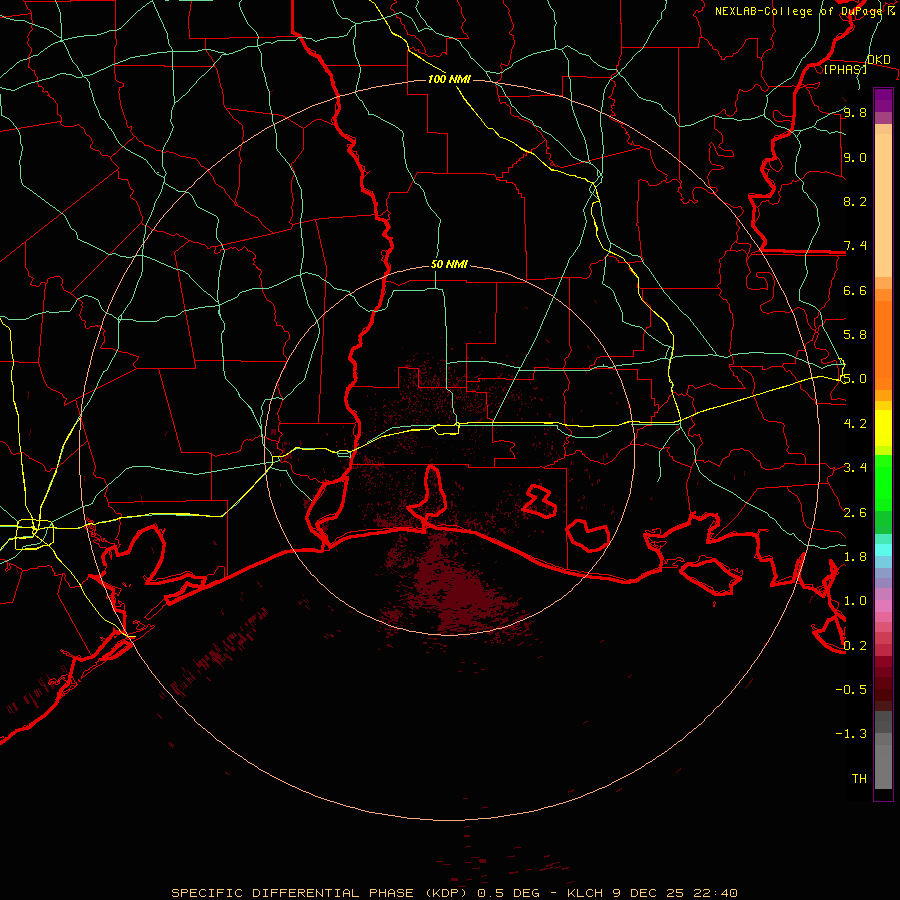Click the 9.0 value on the color scale

(855, 157)
